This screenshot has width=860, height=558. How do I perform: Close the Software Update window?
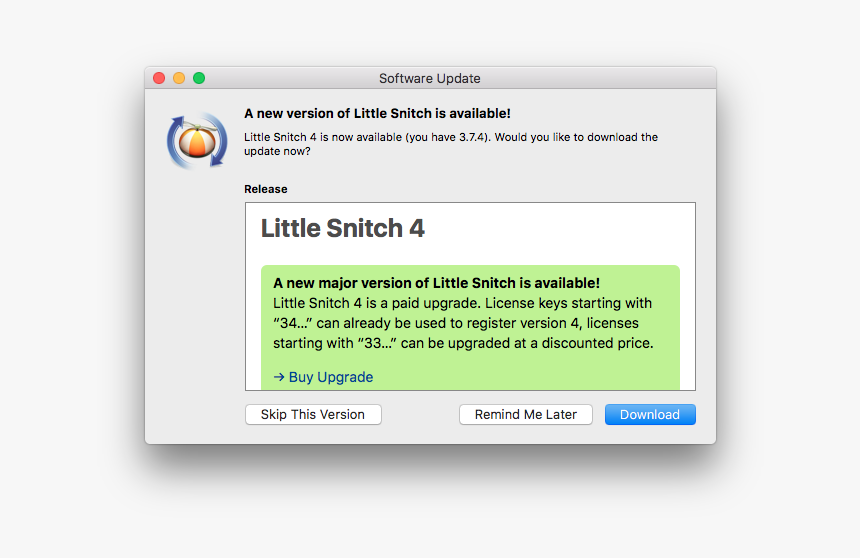(159, 78)
